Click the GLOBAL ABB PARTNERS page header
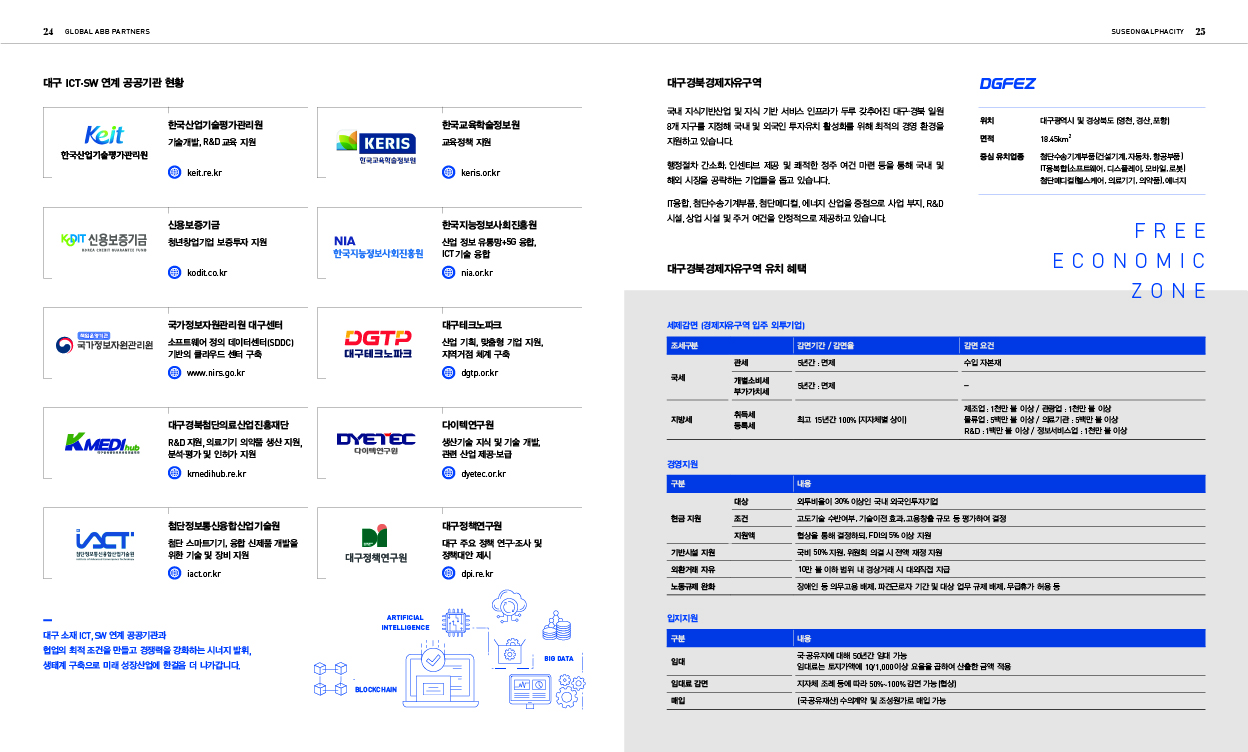 point(107,31)
